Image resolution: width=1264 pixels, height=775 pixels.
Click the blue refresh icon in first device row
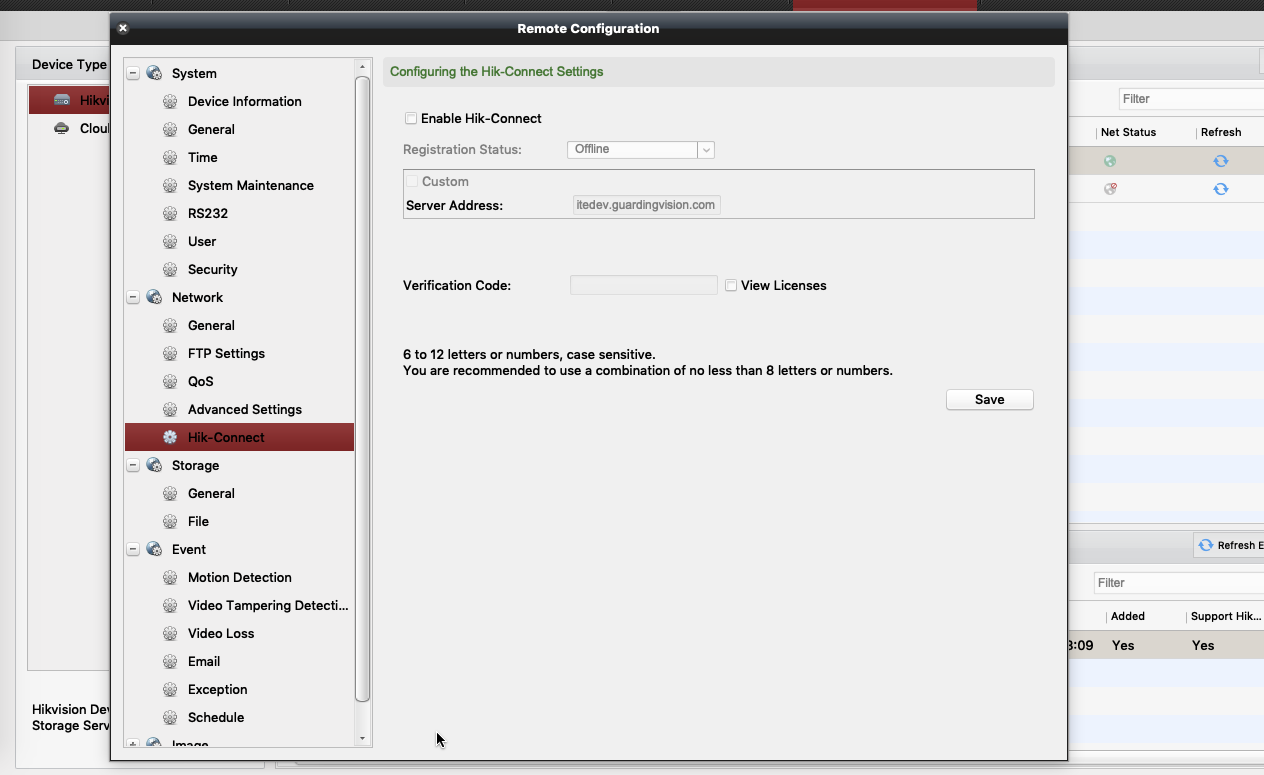(1220, 161)
